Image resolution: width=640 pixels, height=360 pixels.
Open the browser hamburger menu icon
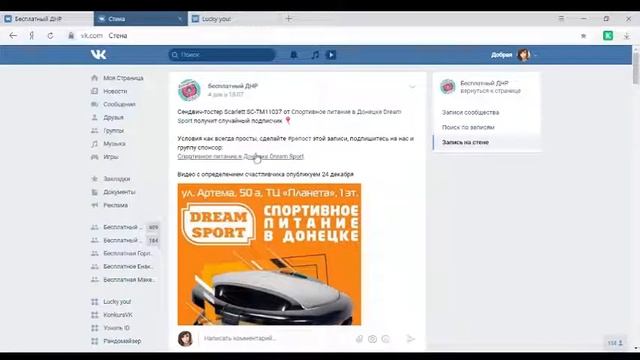[561, 19]
